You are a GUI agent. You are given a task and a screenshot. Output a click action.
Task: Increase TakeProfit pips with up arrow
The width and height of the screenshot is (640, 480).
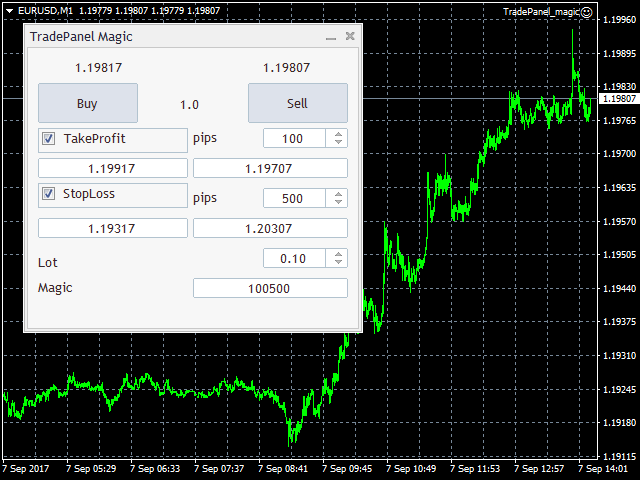pos(339,135)
